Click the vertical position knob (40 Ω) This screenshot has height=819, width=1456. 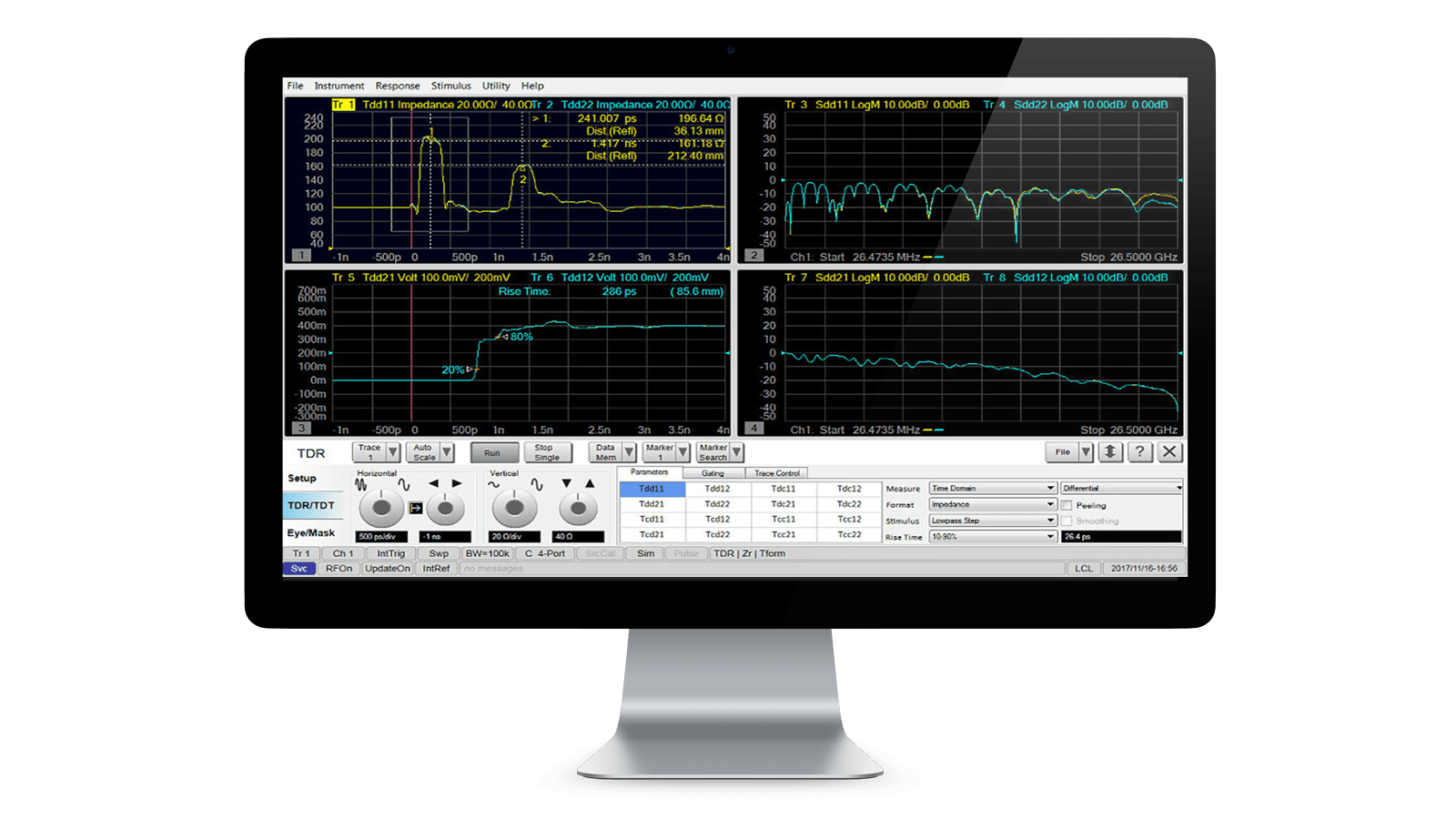click(x=578, y=508)
